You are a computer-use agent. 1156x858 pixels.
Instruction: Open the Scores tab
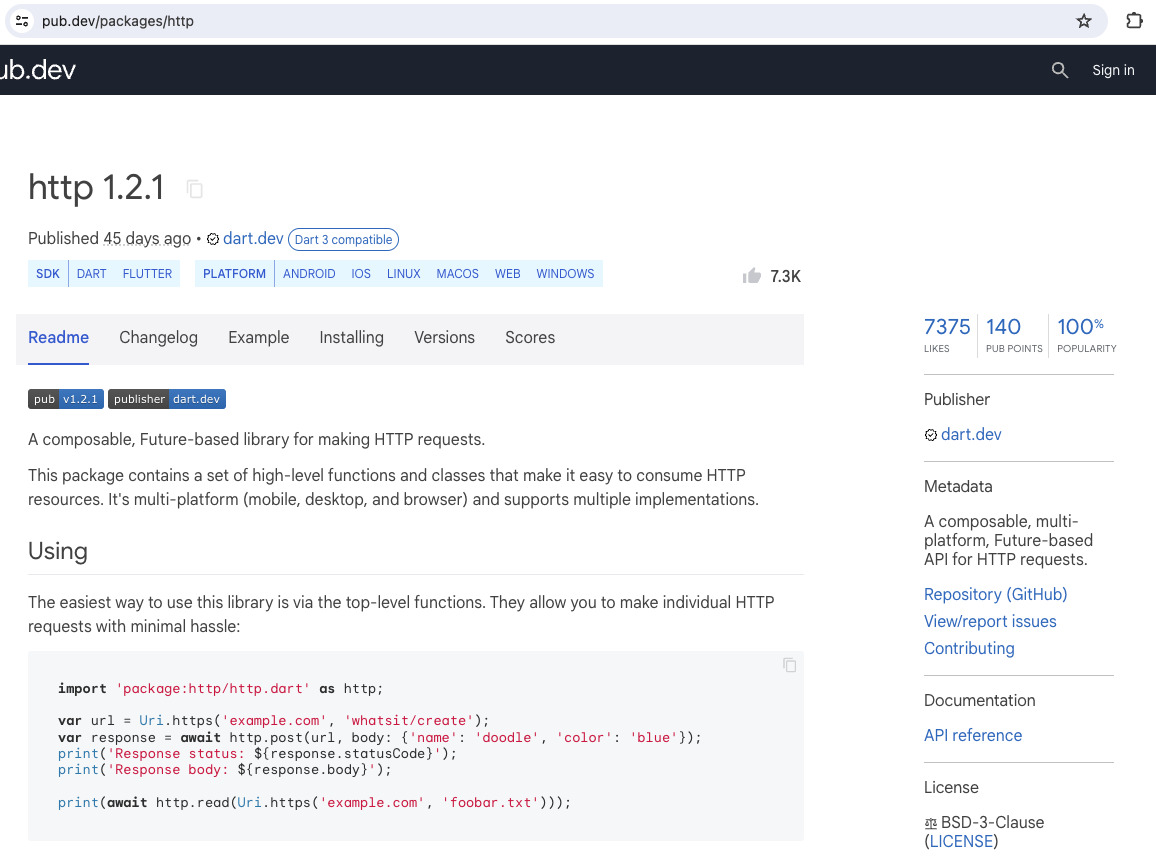[x=530, y=338]
